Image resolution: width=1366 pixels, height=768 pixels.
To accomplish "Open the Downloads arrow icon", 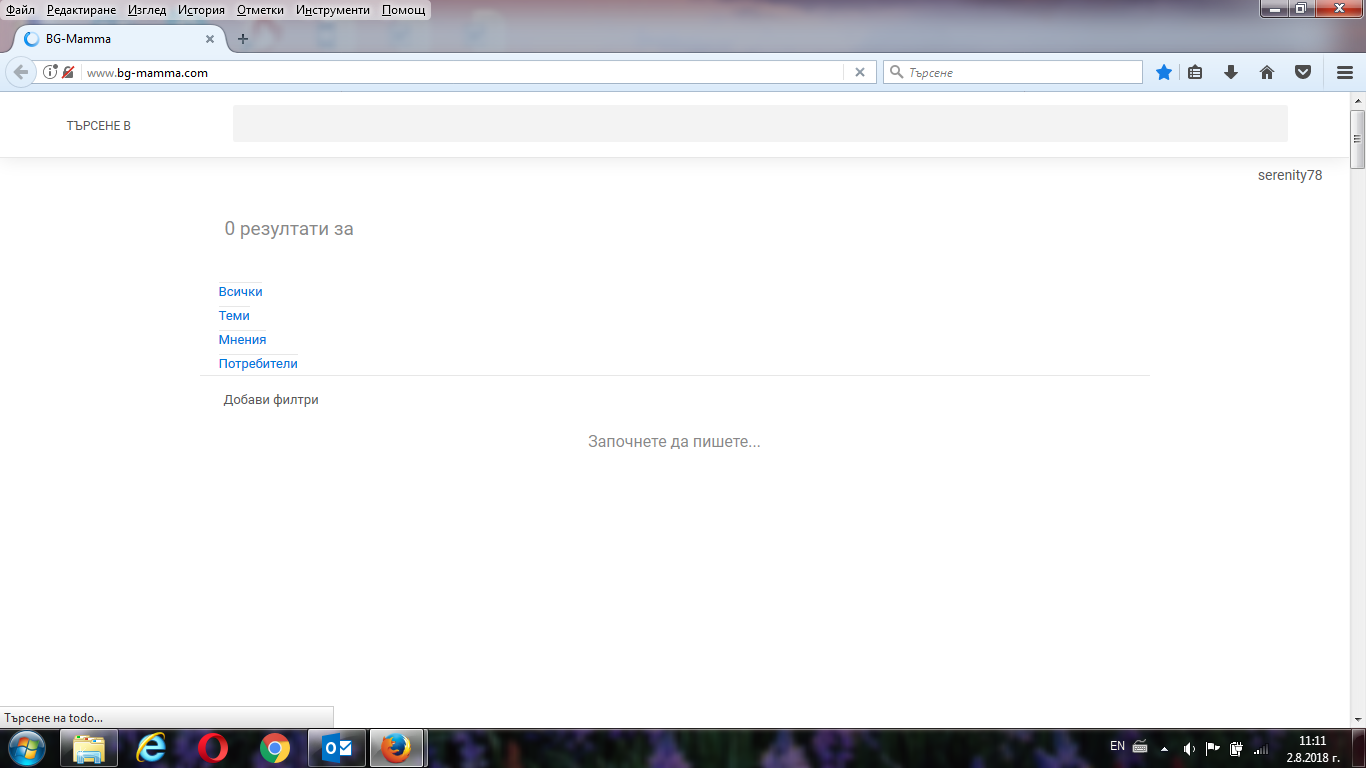I will coord(1231,72).
